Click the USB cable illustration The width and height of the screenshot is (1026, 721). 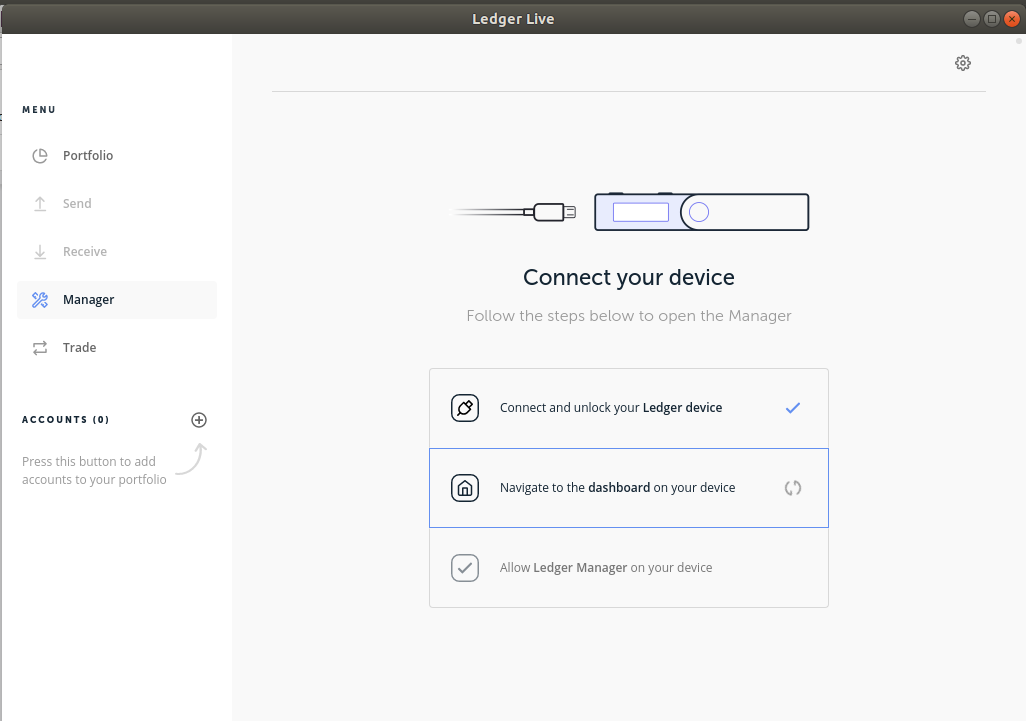pyautogui.click(x=515, y=212)
